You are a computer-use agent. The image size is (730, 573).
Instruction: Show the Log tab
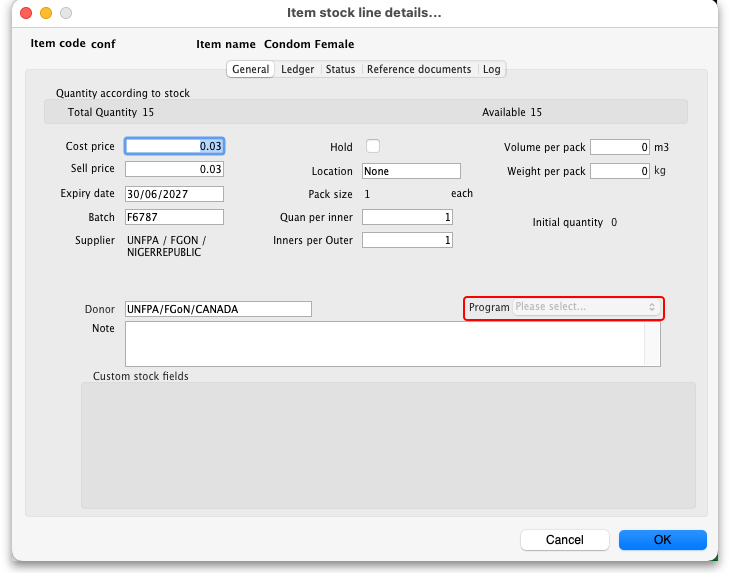pos(491,69)
